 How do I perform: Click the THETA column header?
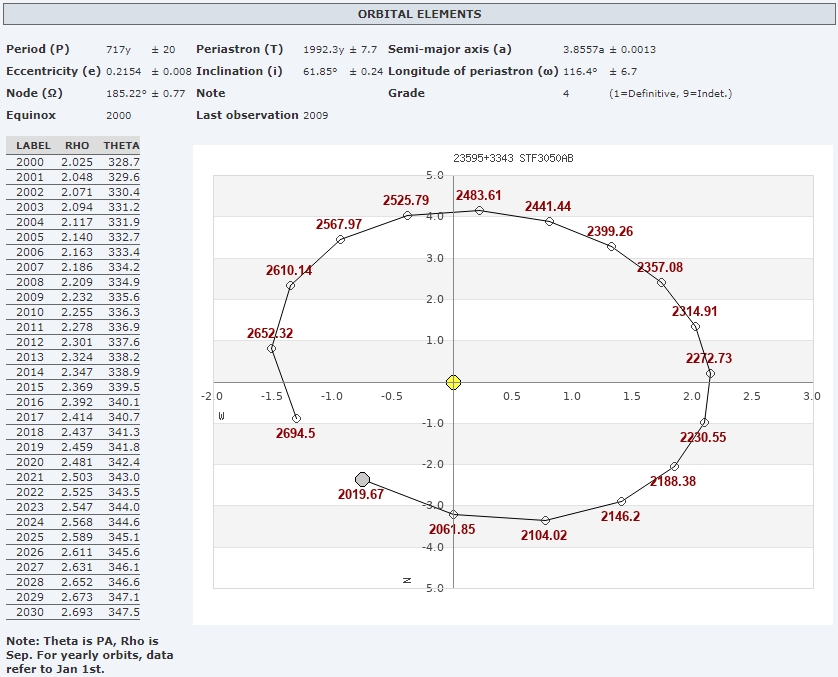click(121, 146)
